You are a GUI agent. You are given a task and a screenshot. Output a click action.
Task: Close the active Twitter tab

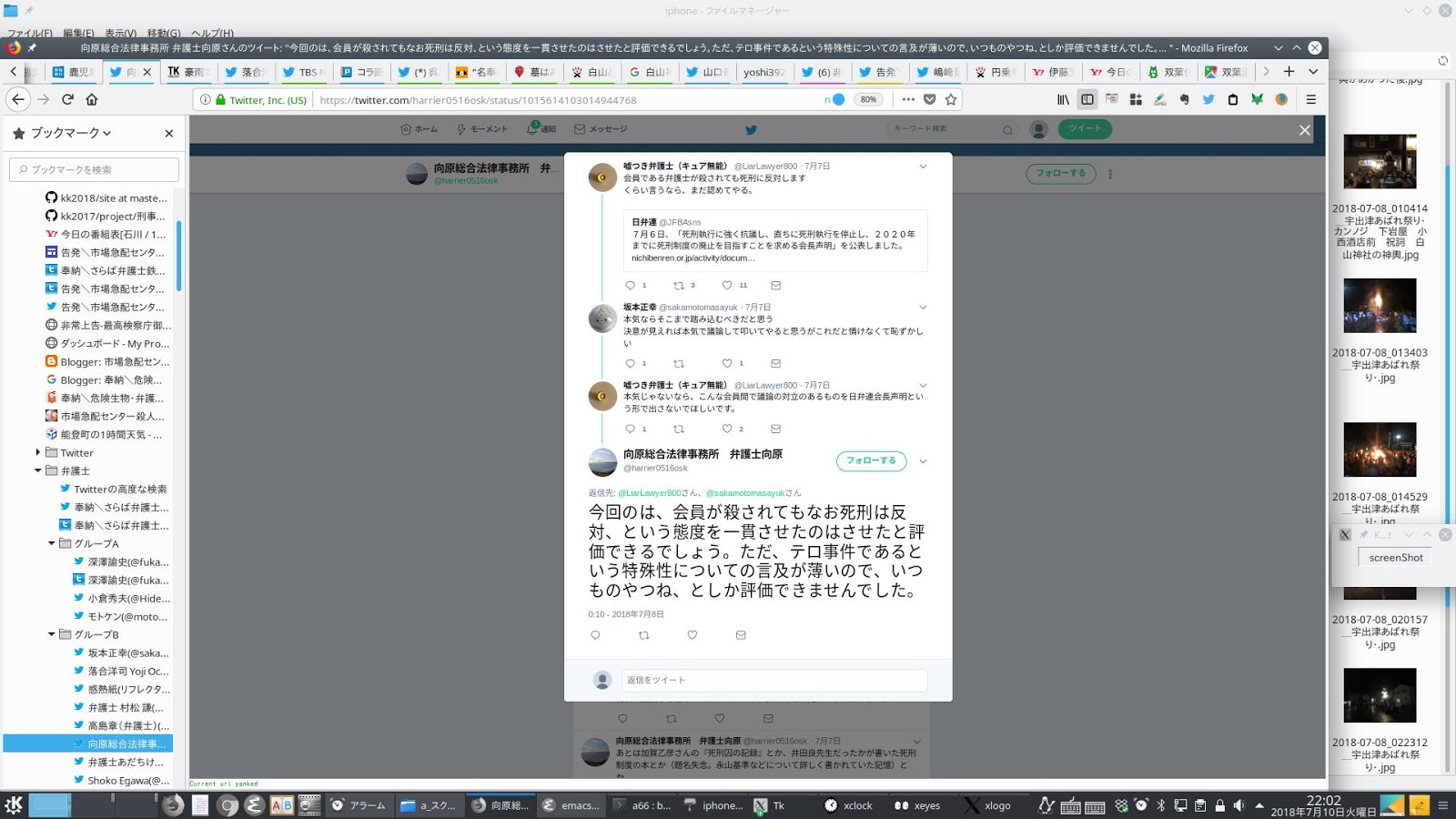[x=147, y=72]
